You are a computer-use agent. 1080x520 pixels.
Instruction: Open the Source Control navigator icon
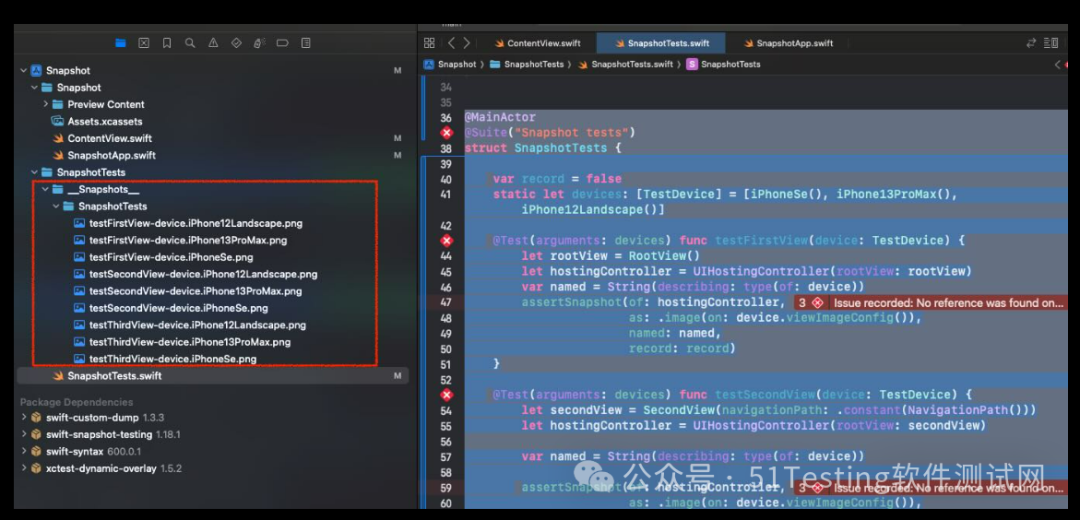click(143, 43)
